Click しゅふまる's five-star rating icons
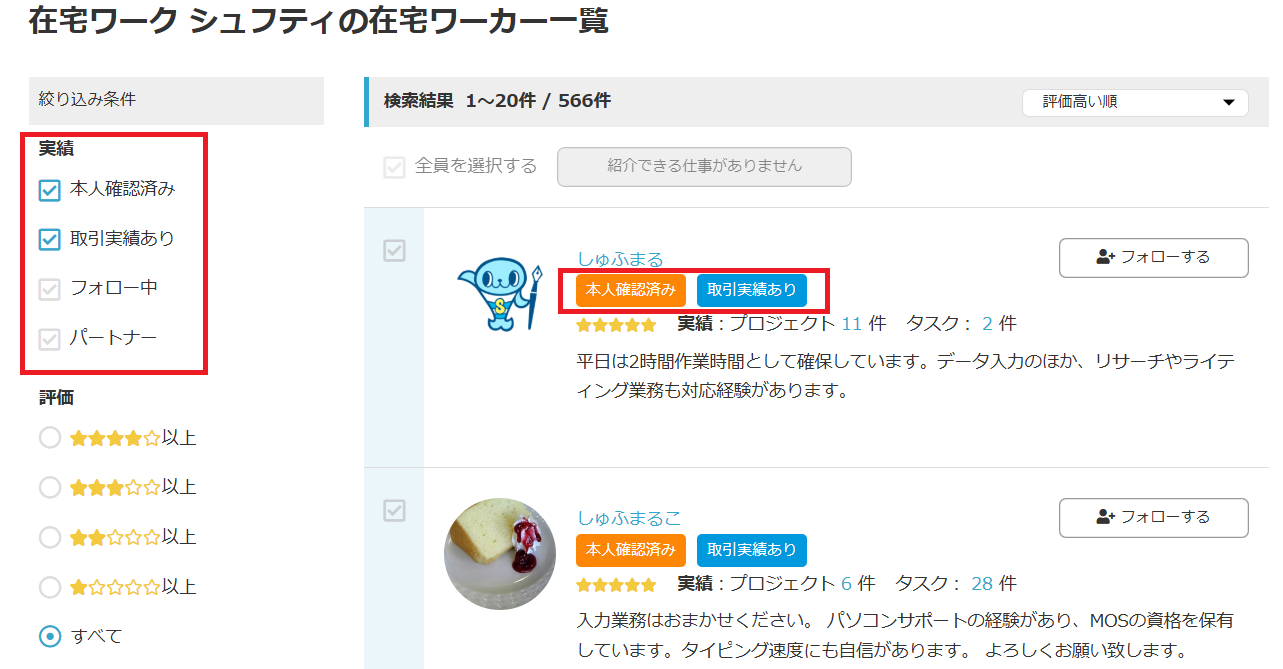The height and width of the screenshot is (669, 1283). pos(616,323)
